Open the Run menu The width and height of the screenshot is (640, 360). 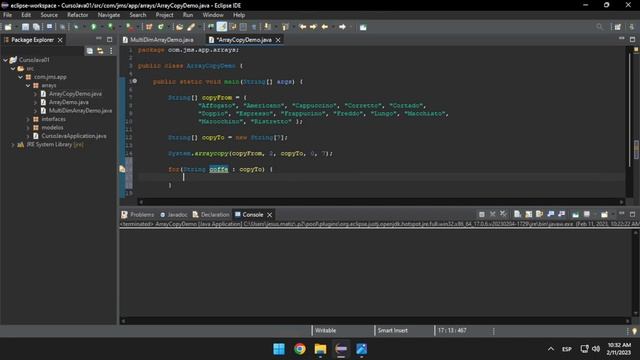click(188, 15)
